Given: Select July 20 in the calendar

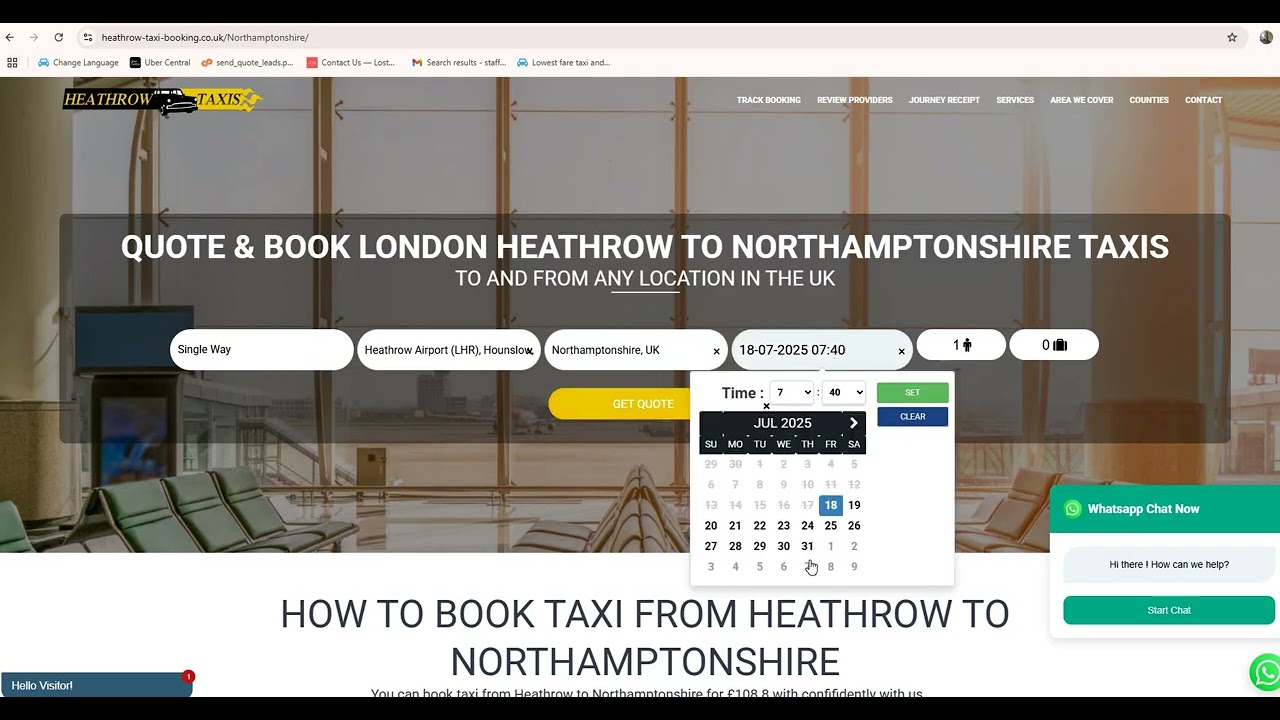Looking at the screenshot, I should coord(711,526).
